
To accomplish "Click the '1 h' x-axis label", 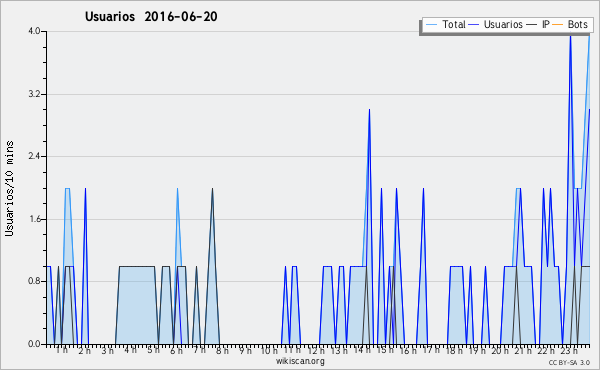I will tap(62, 350).
